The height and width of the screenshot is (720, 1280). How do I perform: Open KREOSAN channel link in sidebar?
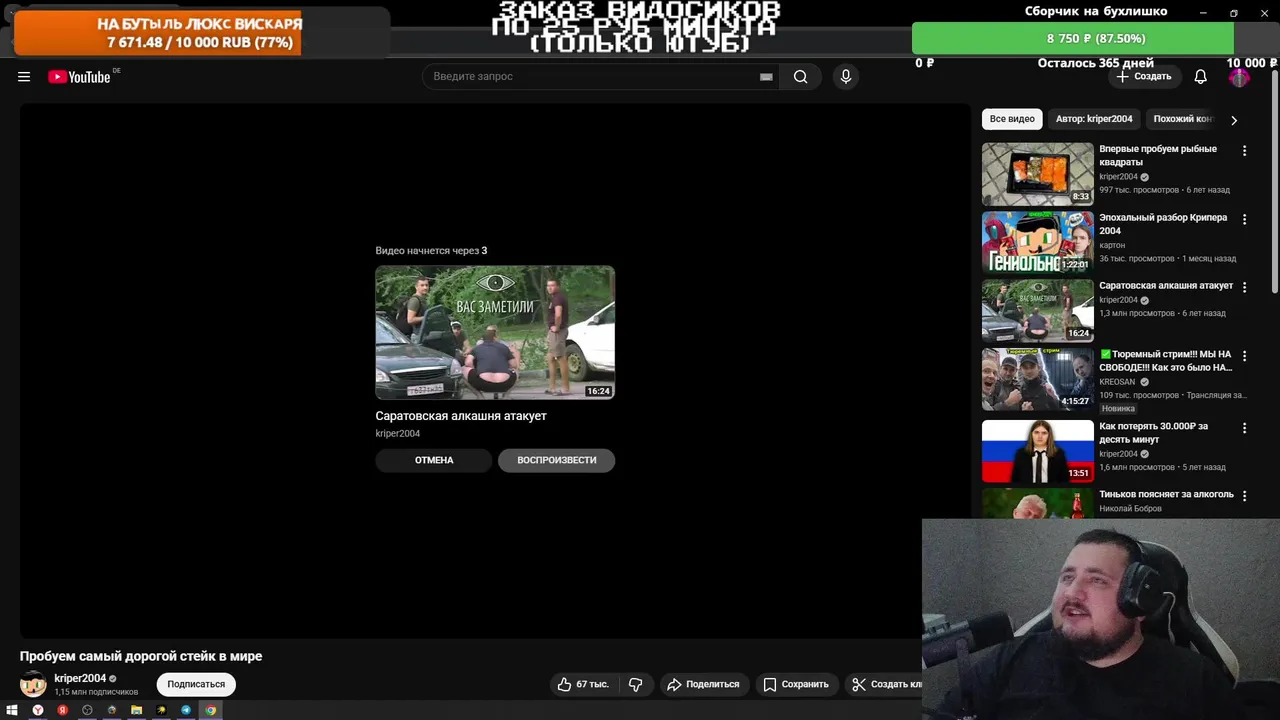coord(1117,382)
